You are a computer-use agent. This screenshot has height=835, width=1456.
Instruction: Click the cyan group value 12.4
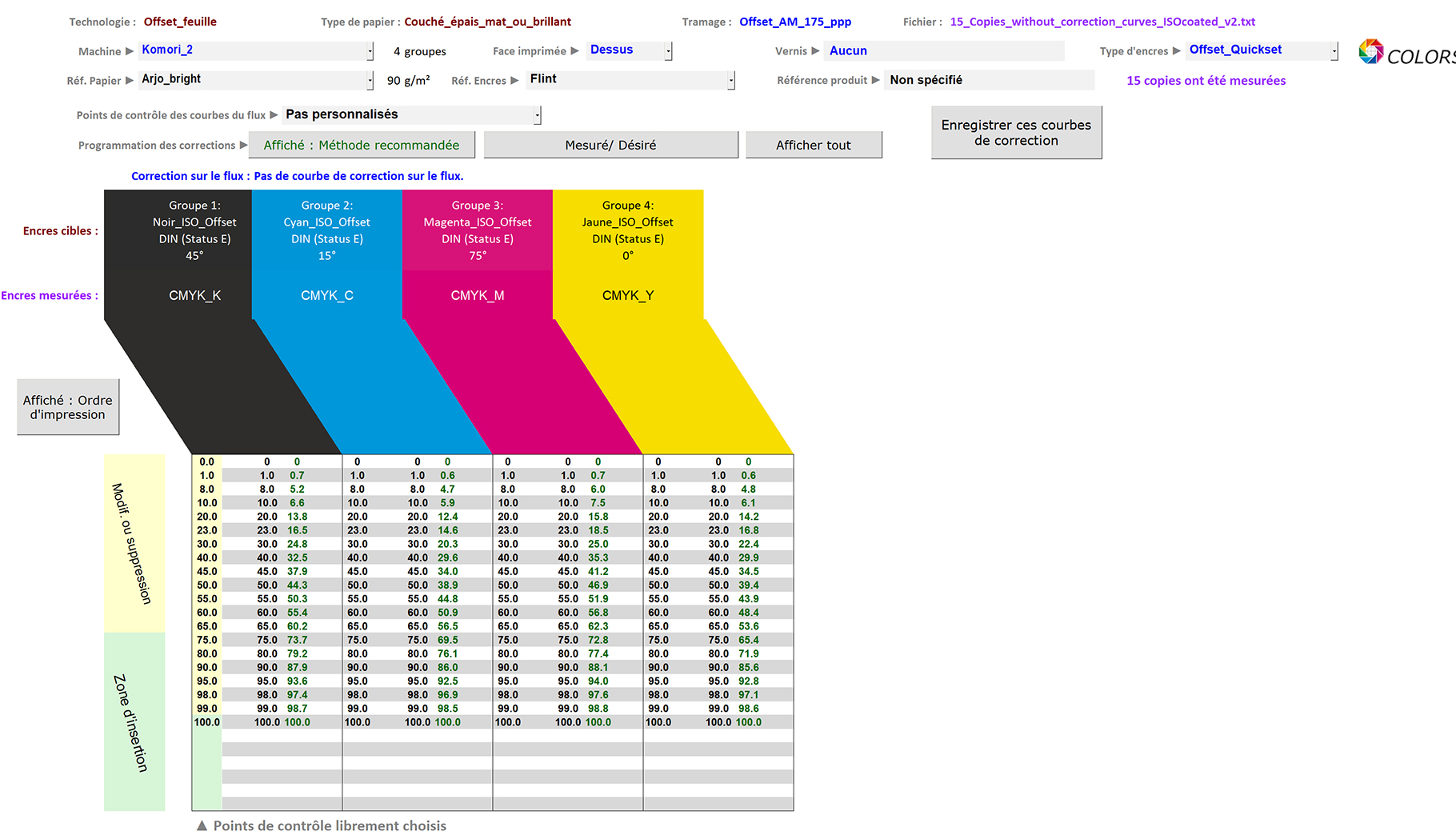pos(448,517)
